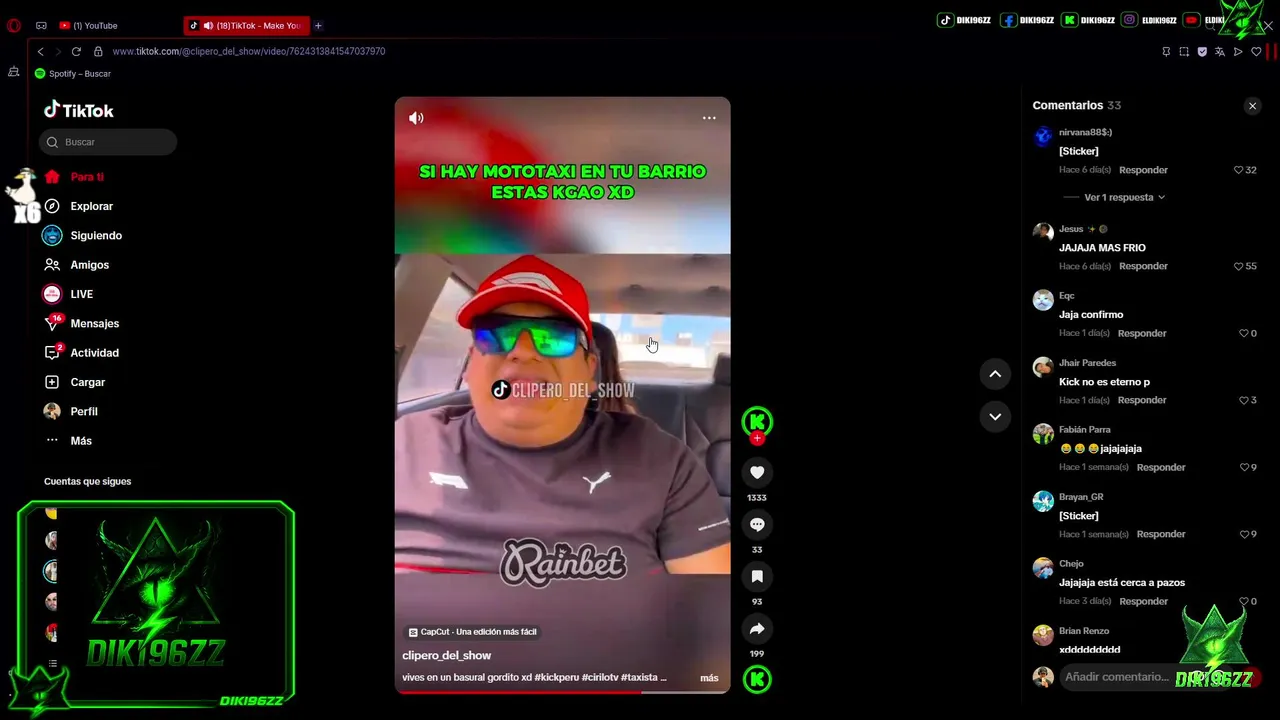This screenshot has height=720, width=1280.
Task: Mute the video with the speaker icon
Action: (416, 118)
